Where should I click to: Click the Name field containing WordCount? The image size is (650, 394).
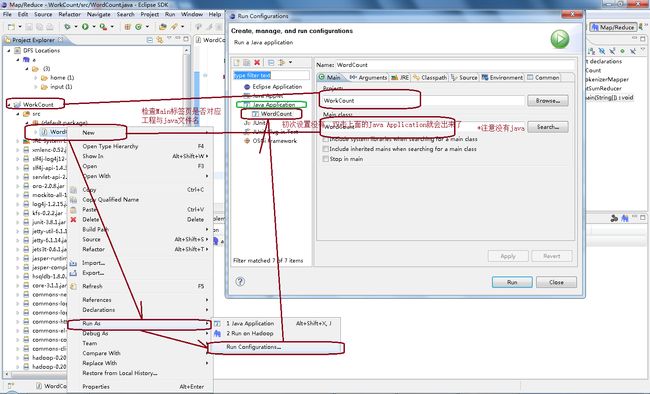click(455, 65)
